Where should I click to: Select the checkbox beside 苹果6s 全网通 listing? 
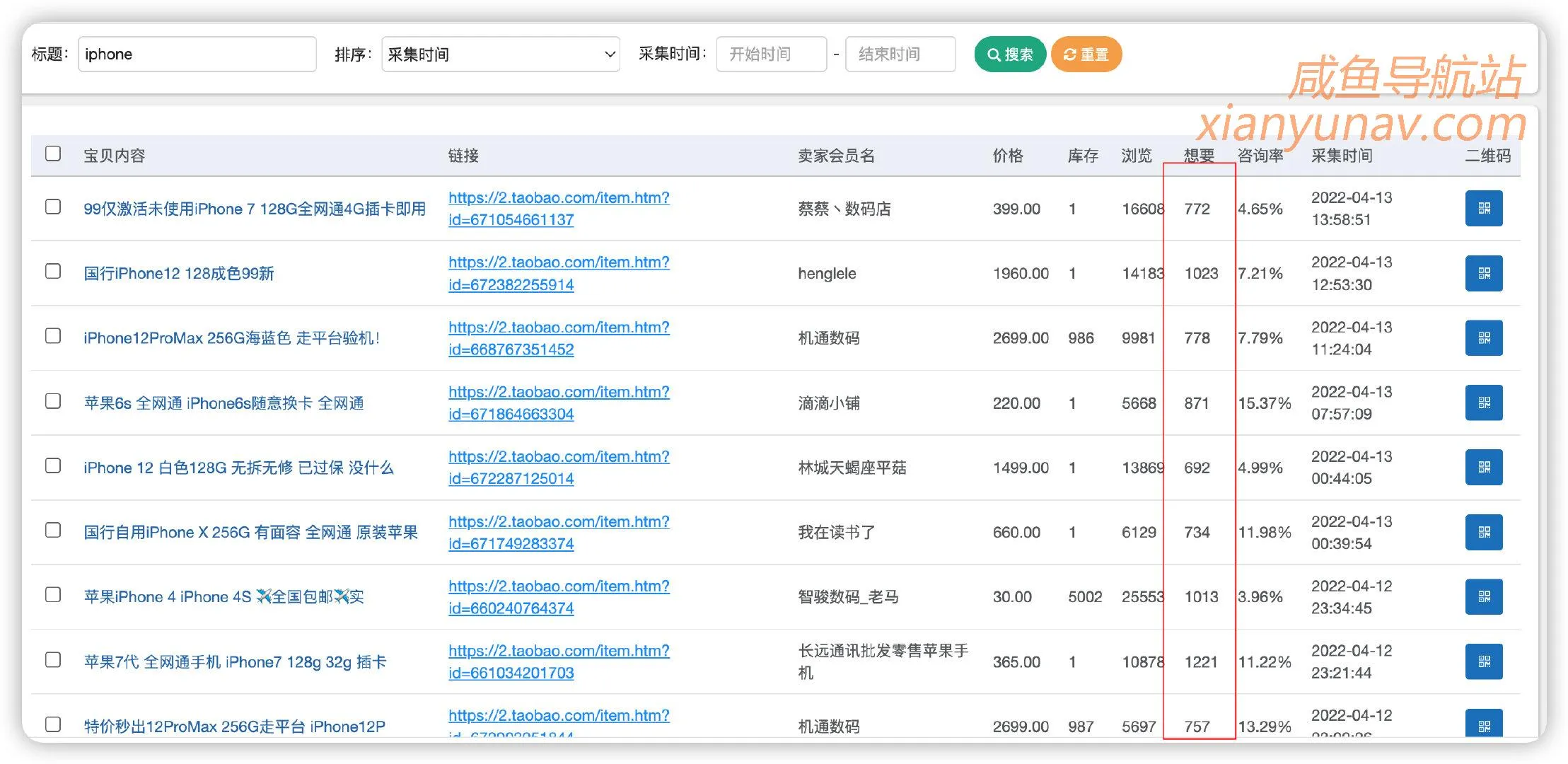tap(53, 402)
